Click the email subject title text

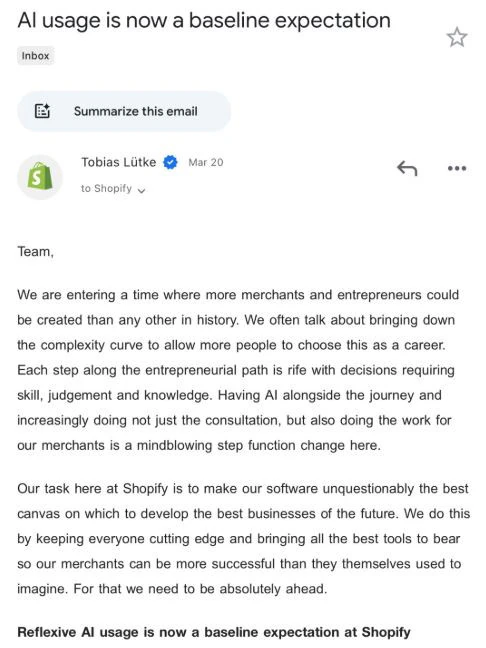pyautogui.click(x=204, y=21)
